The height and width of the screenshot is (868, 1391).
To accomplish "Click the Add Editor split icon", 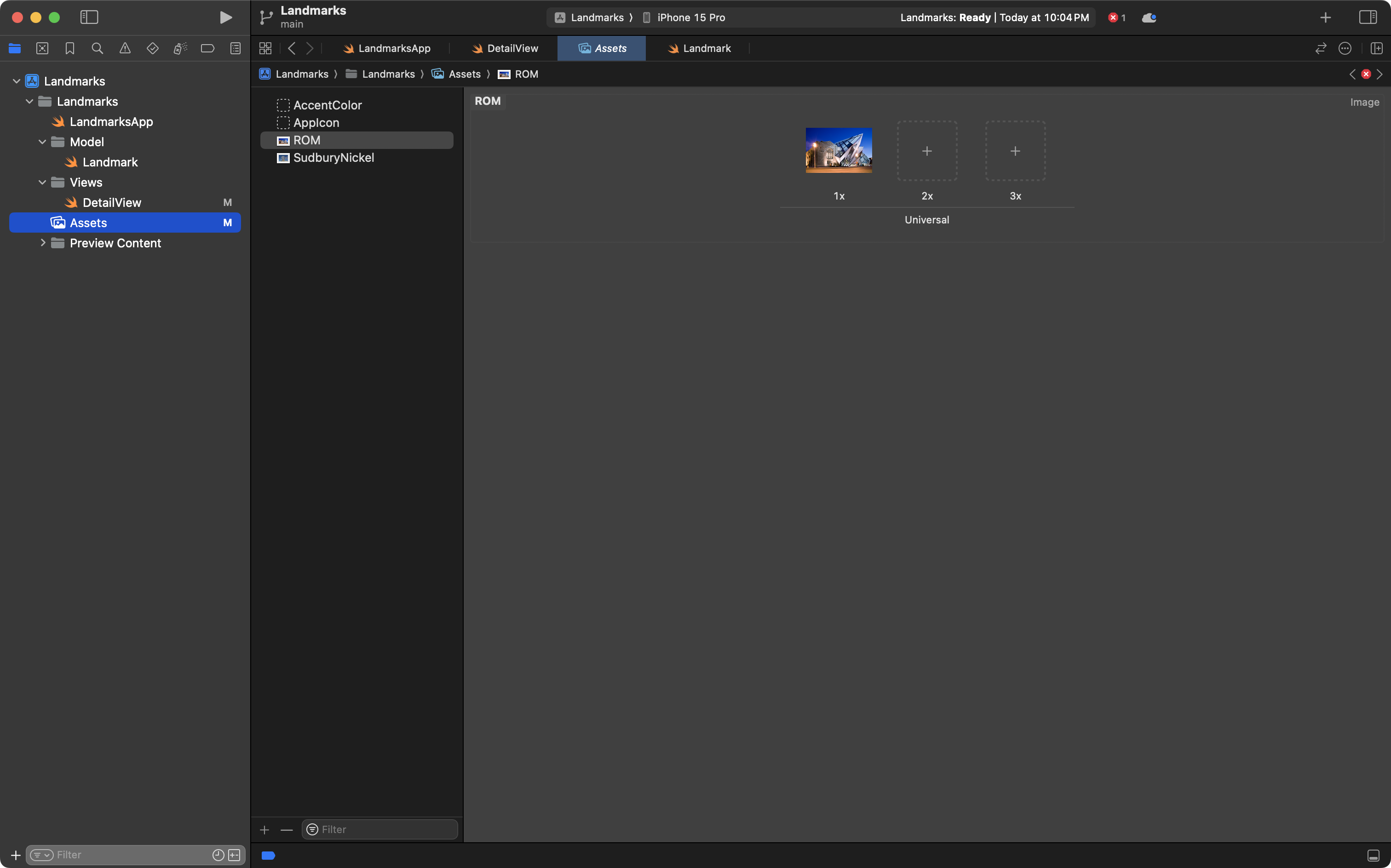I will [1377, 48].
